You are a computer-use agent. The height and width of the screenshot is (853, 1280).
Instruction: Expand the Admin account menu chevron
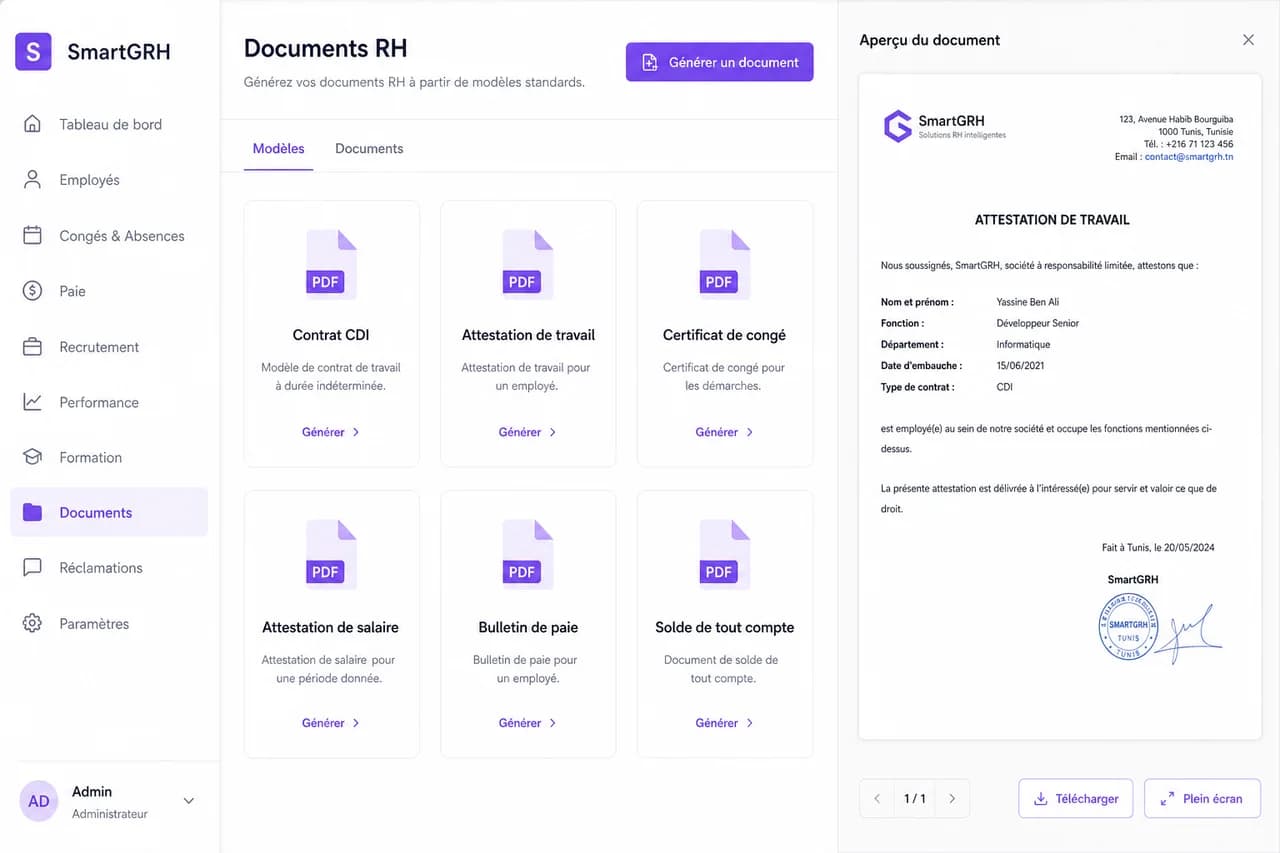pyautogui.click(x=189, y=801)
